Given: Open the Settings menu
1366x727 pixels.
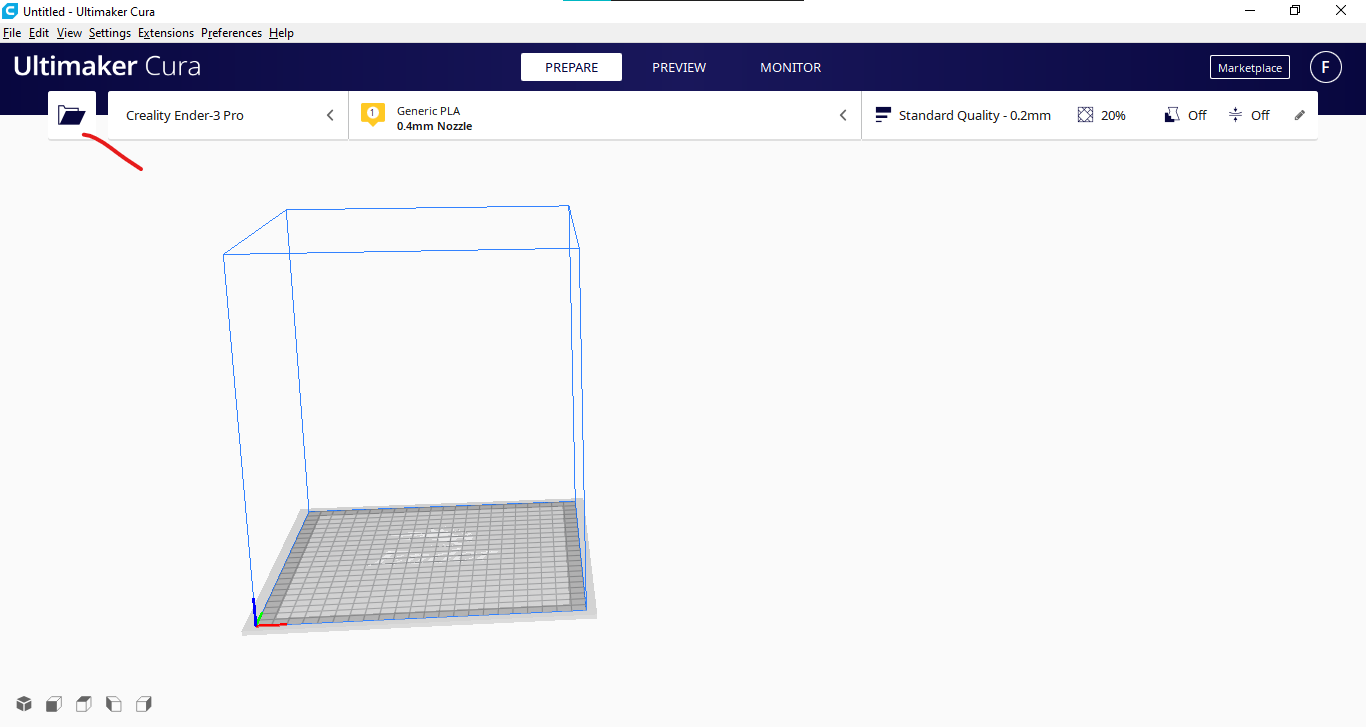Looking at the screenshot, I should [110, 33].
